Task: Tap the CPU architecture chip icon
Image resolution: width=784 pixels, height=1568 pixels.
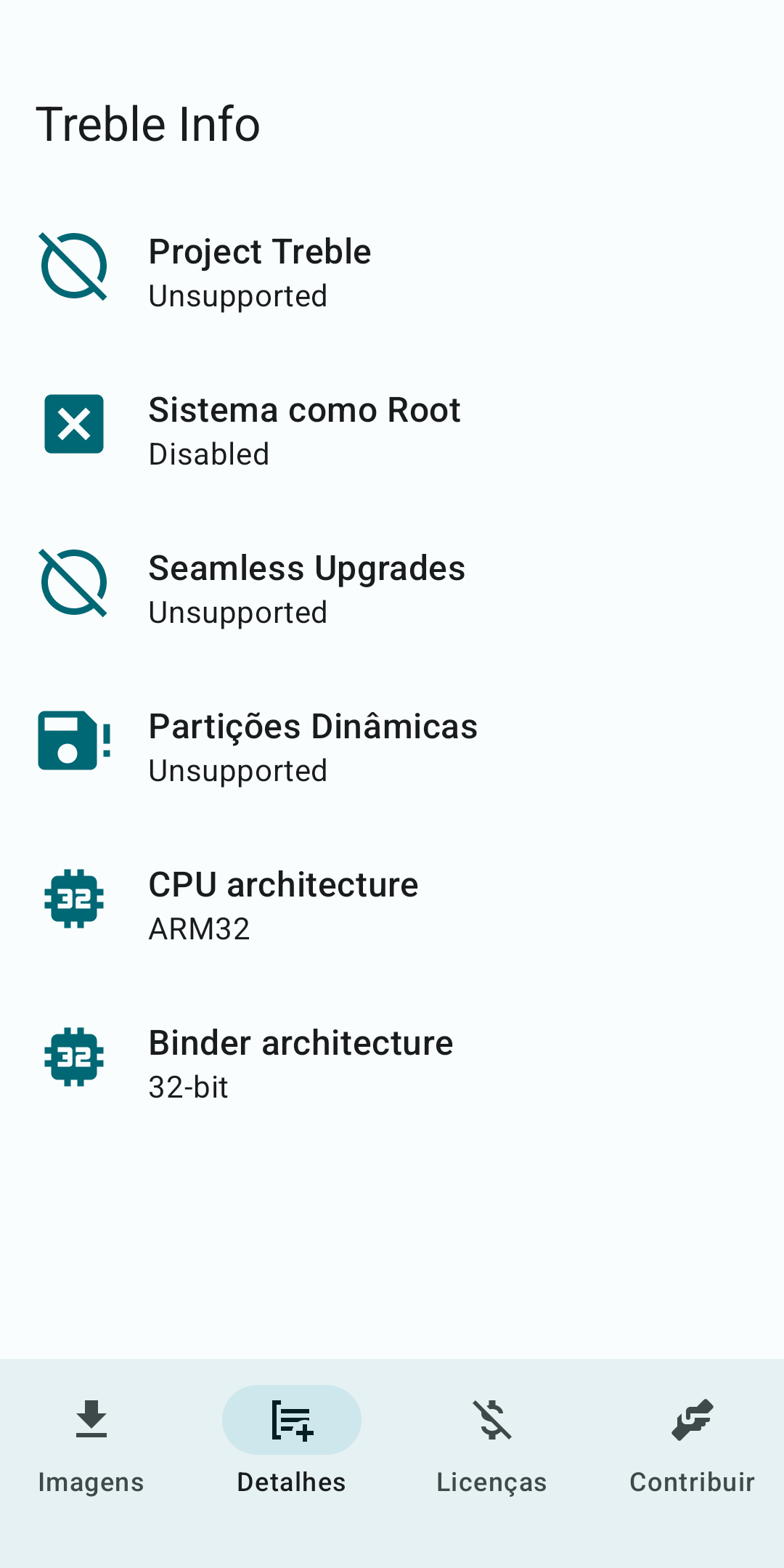Action: (74, 899)
